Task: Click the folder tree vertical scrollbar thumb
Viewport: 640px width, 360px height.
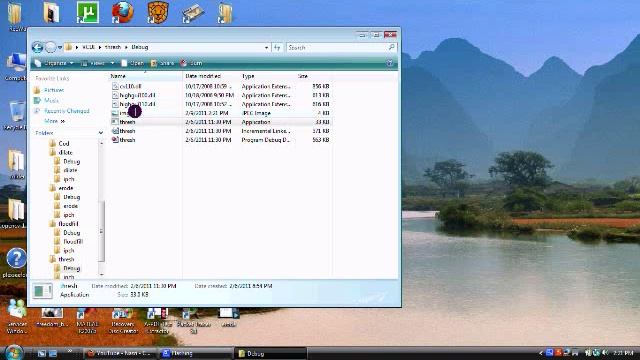Action: 101,231
